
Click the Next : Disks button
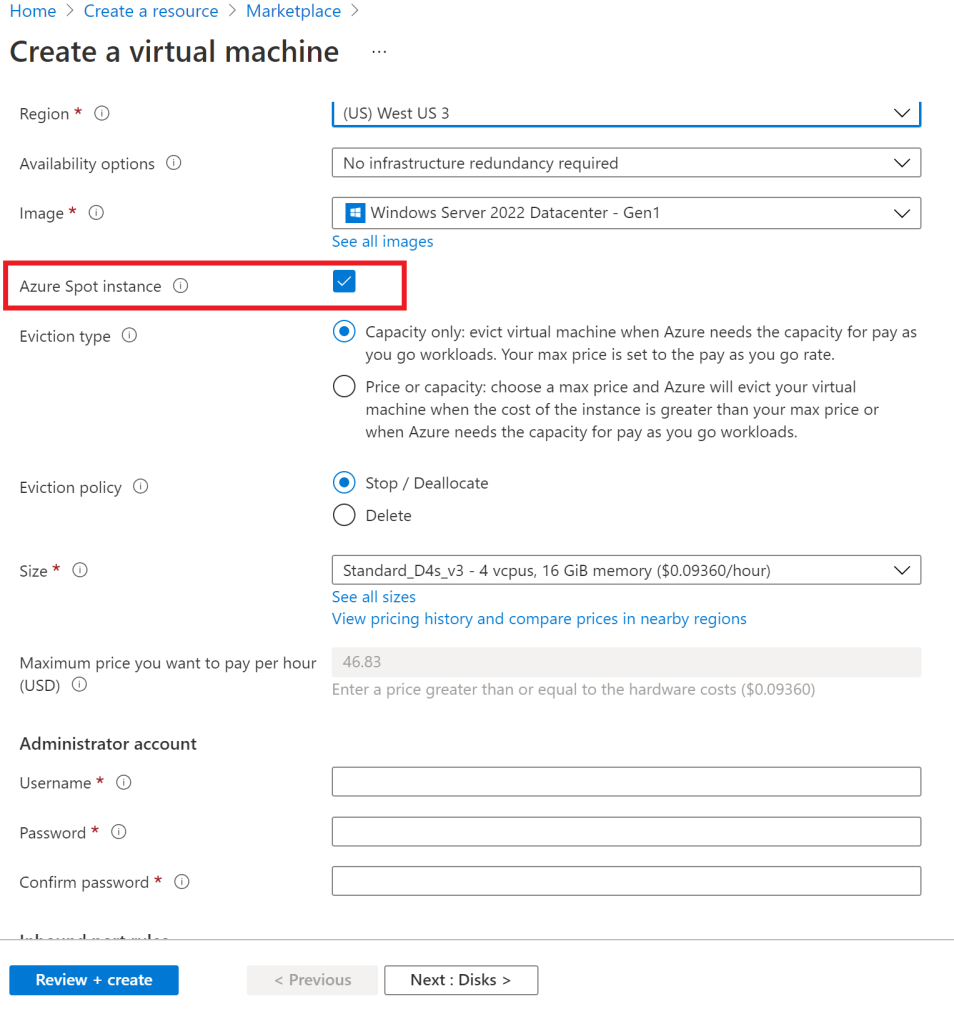pyautogui.click(x=461, y=980)
